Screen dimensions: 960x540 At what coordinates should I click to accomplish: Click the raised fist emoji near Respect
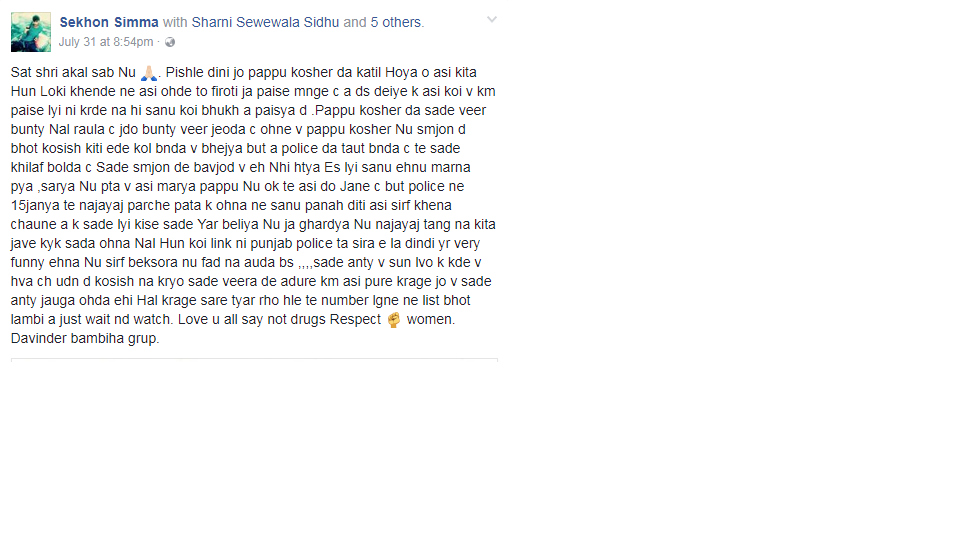pyautogui.click(x=394, y=320)
